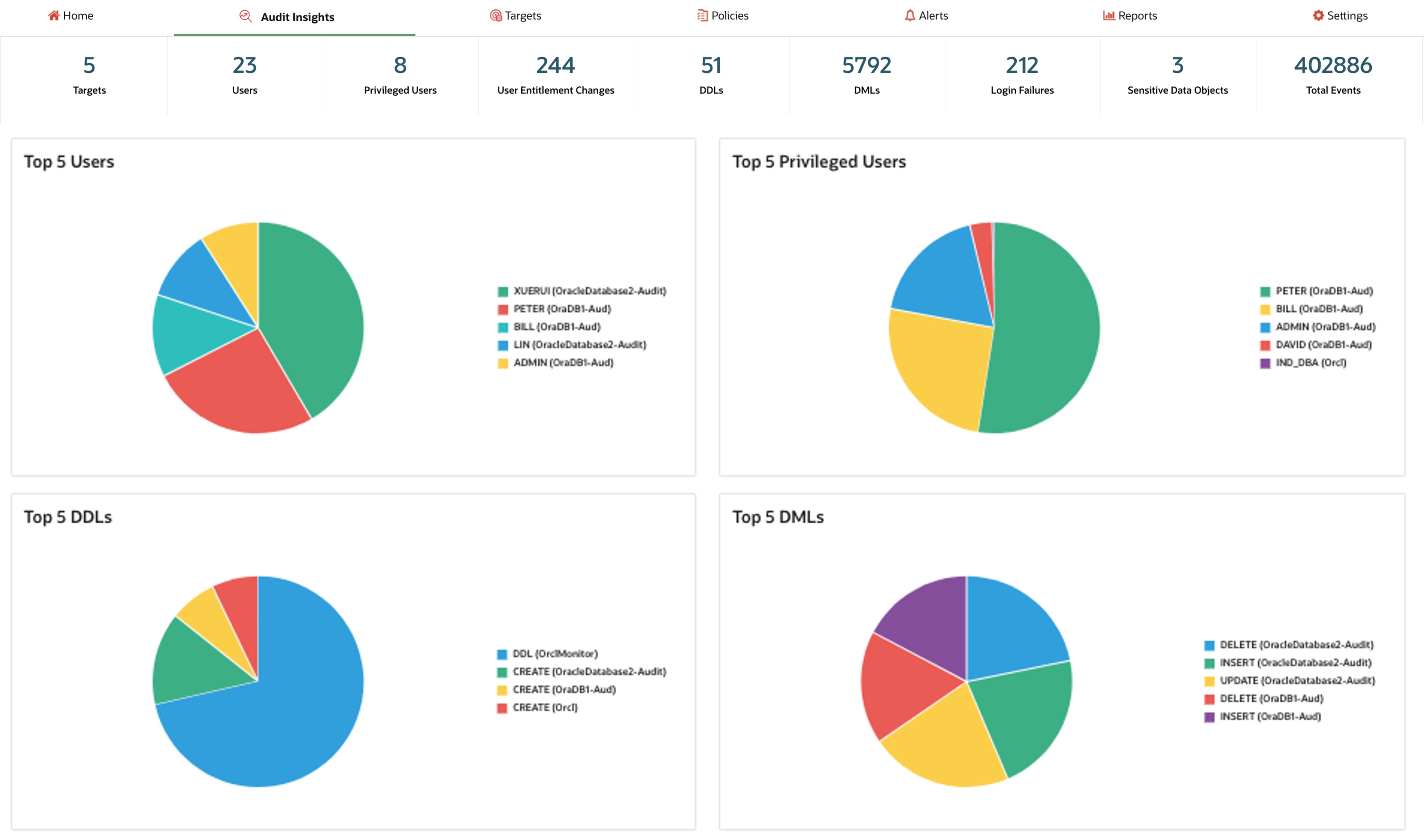Viewport: 1424px width, 840px height.
Task: Click the Home icon in the navigation bar
Action: click(54, 15)
